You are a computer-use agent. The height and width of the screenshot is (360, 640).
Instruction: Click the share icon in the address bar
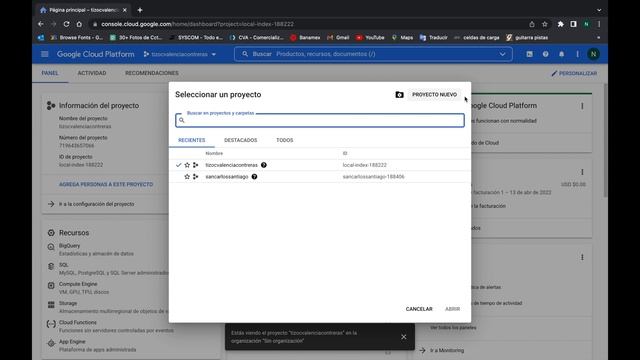(x=531, y=24)
